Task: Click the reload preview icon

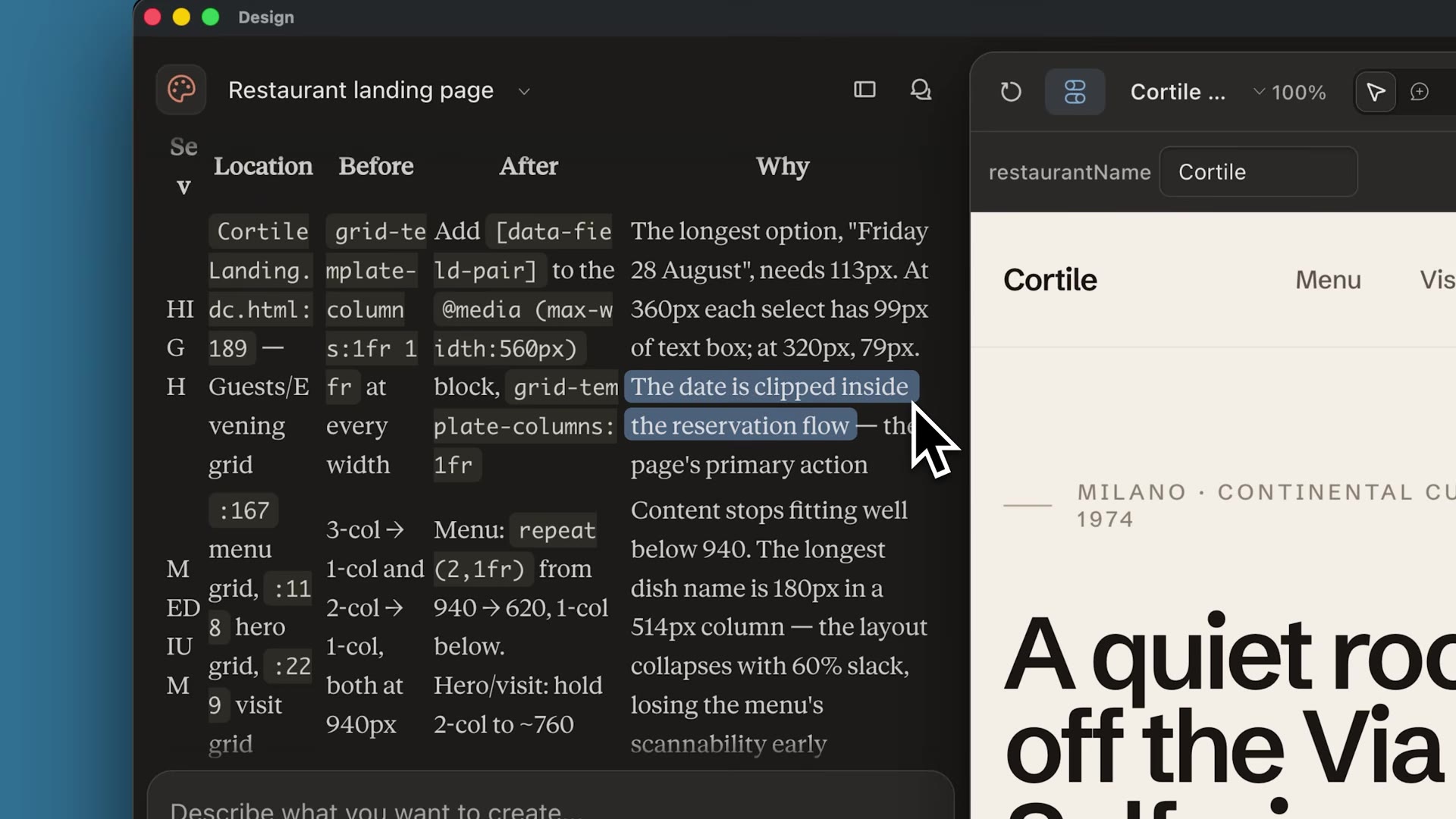Action: (1011, 92)
